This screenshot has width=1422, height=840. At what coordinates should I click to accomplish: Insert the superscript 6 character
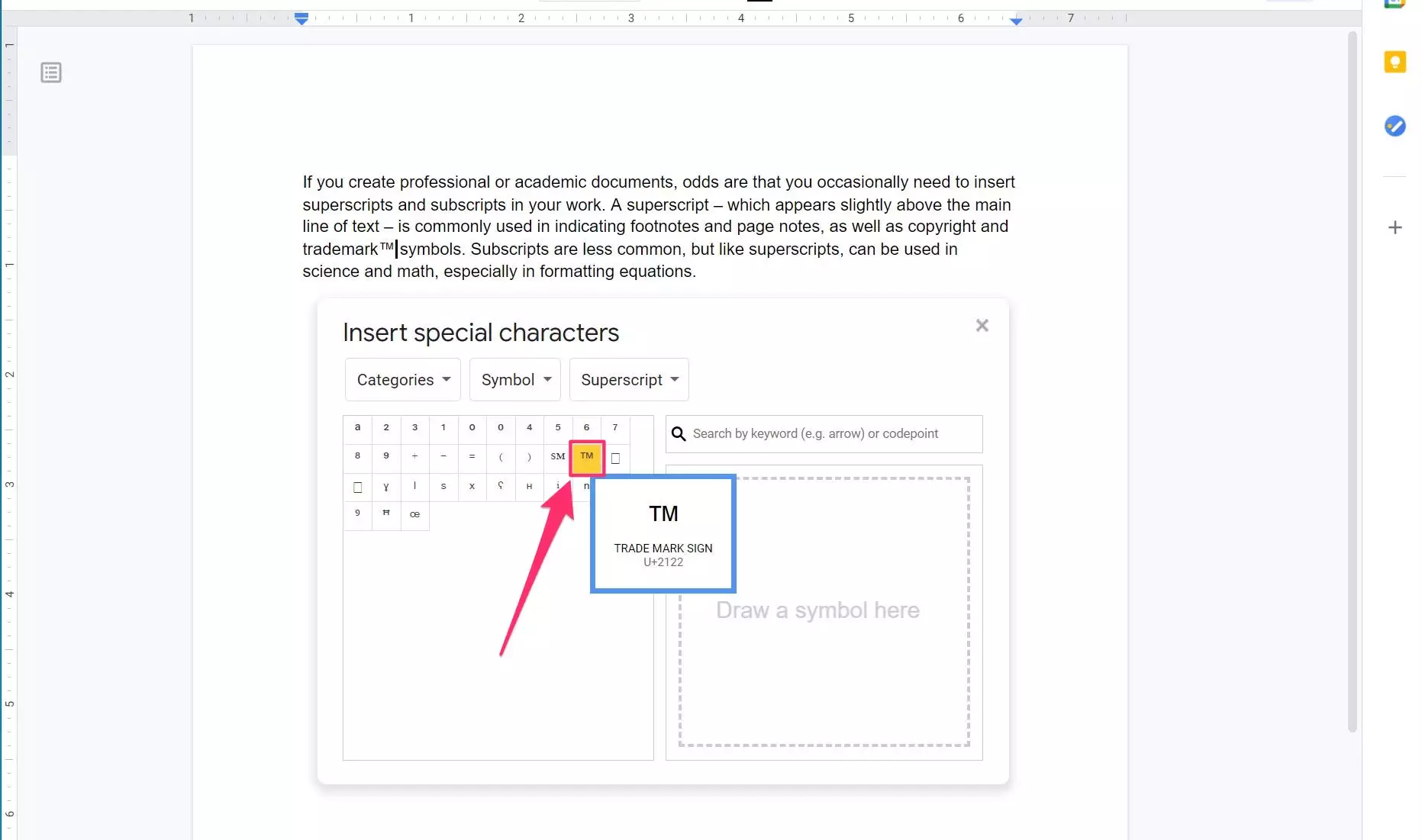coord(586,428)
